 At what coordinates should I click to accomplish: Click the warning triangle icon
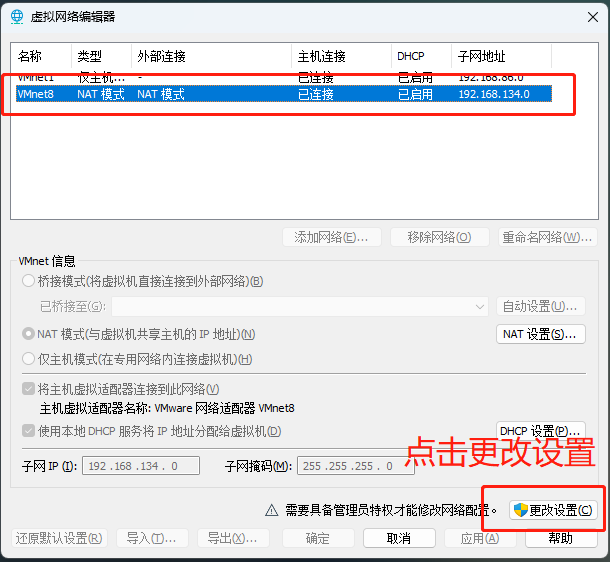(x=272, y=510)
